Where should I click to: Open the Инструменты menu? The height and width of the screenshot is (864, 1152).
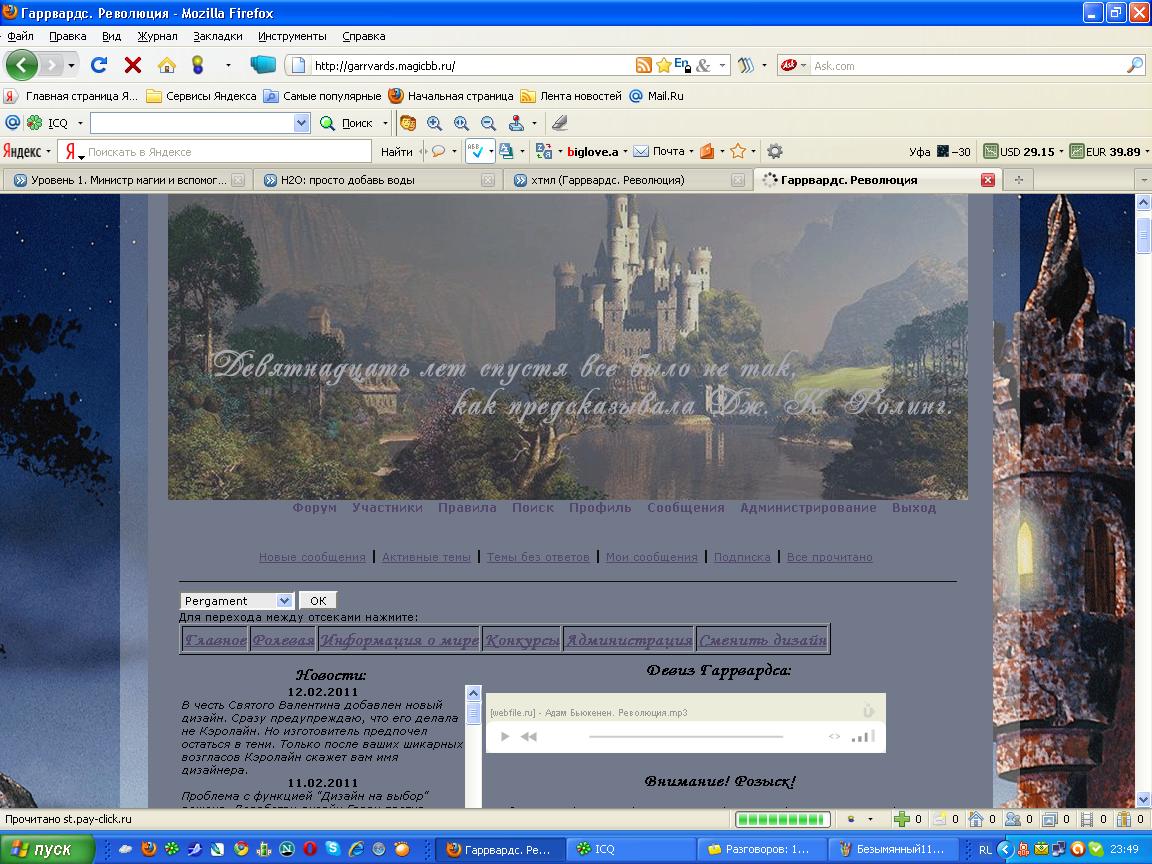pos(292,36)
